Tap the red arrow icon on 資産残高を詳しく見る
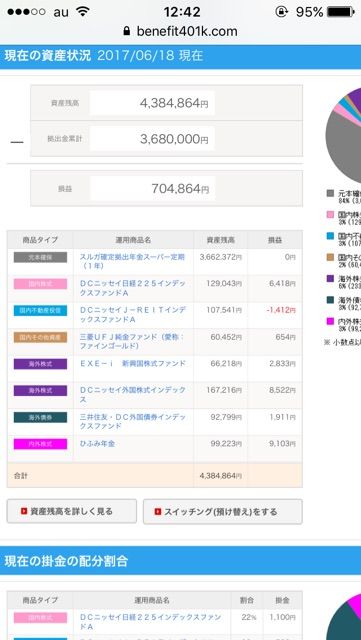This screenshot has height=640, width=361. (24, 511)
